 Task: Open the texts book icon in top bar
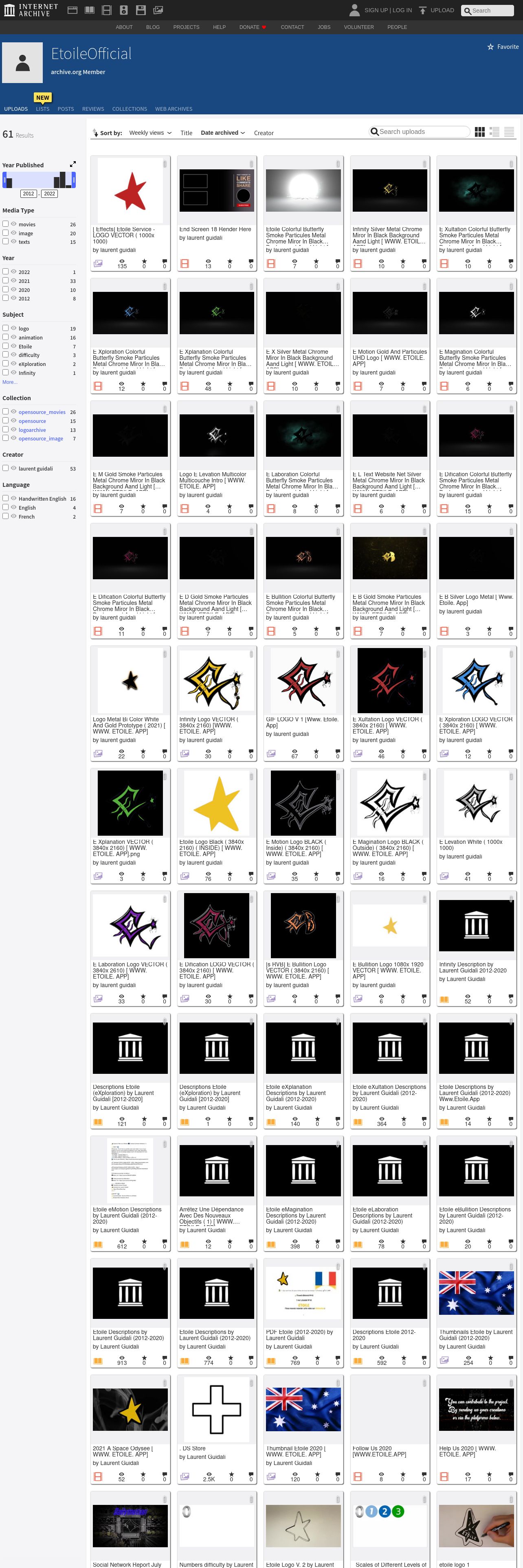coord(90,10)
